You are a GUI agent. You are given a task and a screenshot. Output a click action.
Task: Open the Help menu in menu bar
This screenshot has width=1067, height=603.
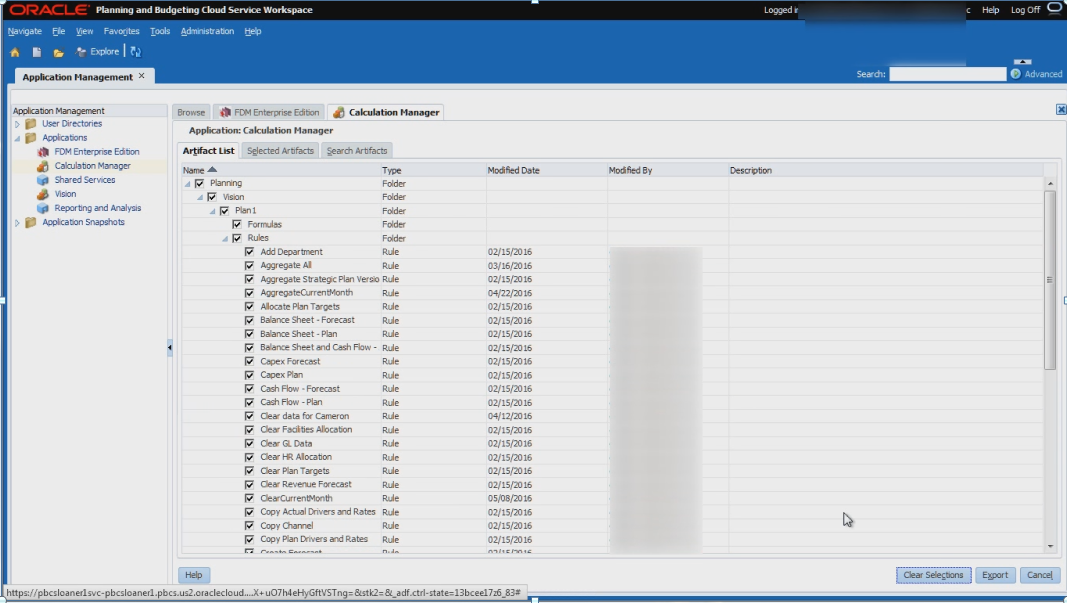(252, 31)
